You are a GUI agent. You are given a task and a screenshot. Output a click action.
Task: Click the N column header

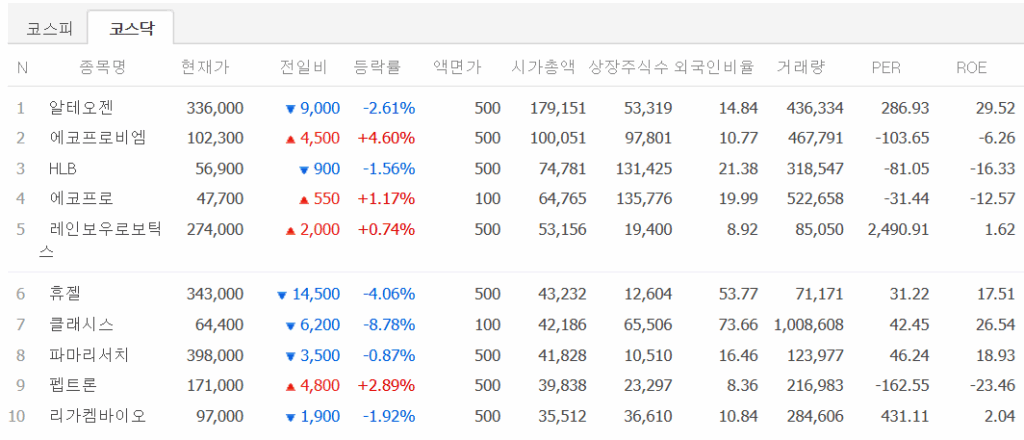click(x=22, y=67)
